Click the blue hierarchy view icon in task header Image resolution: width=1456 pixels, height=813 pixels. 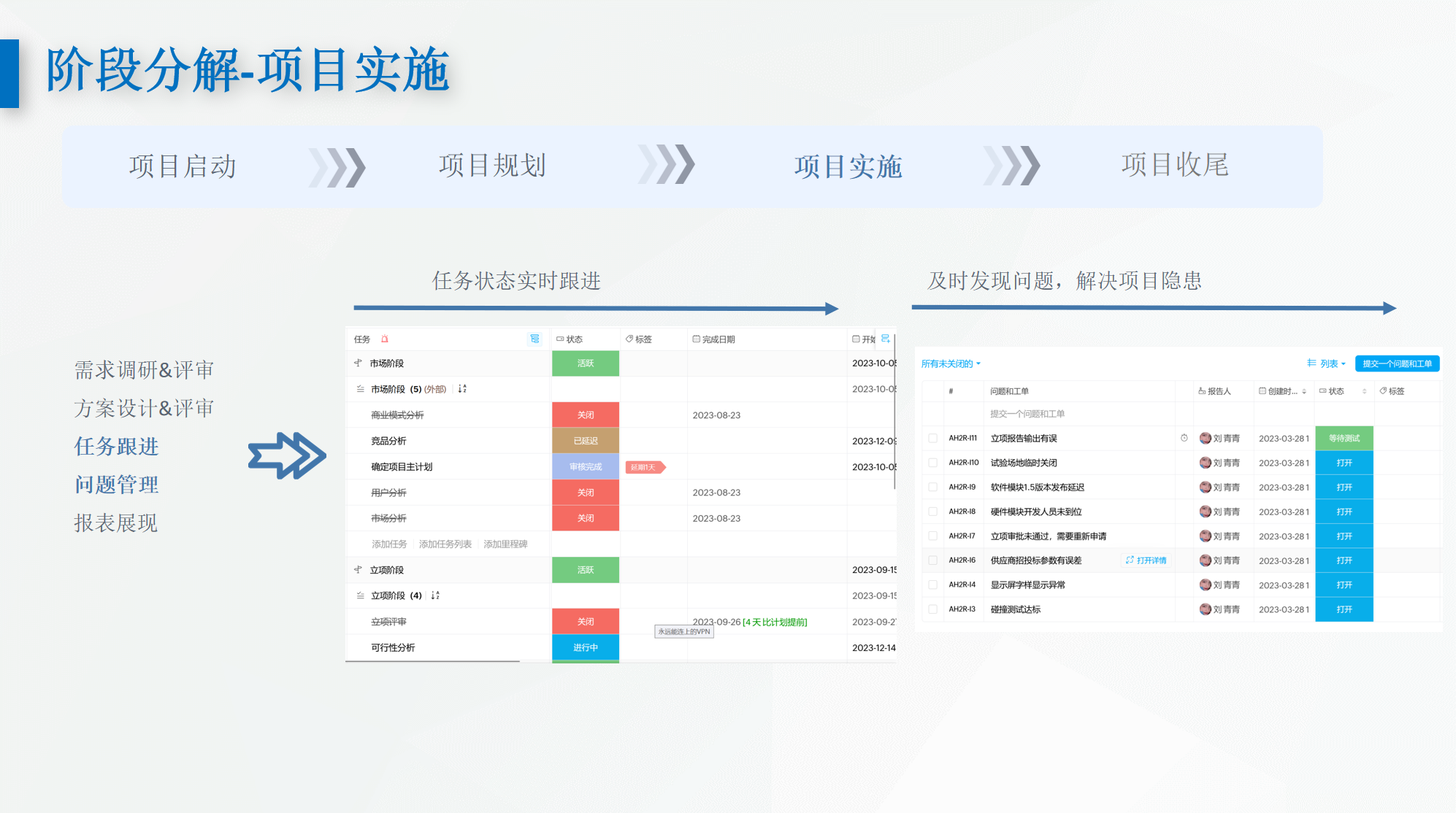click(534, 339)
